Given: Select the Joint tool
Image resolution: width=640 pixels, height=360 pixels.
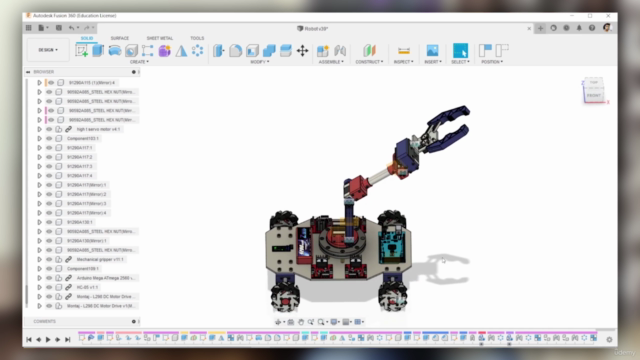Looking at the screenshot, I should click(340, 51).
